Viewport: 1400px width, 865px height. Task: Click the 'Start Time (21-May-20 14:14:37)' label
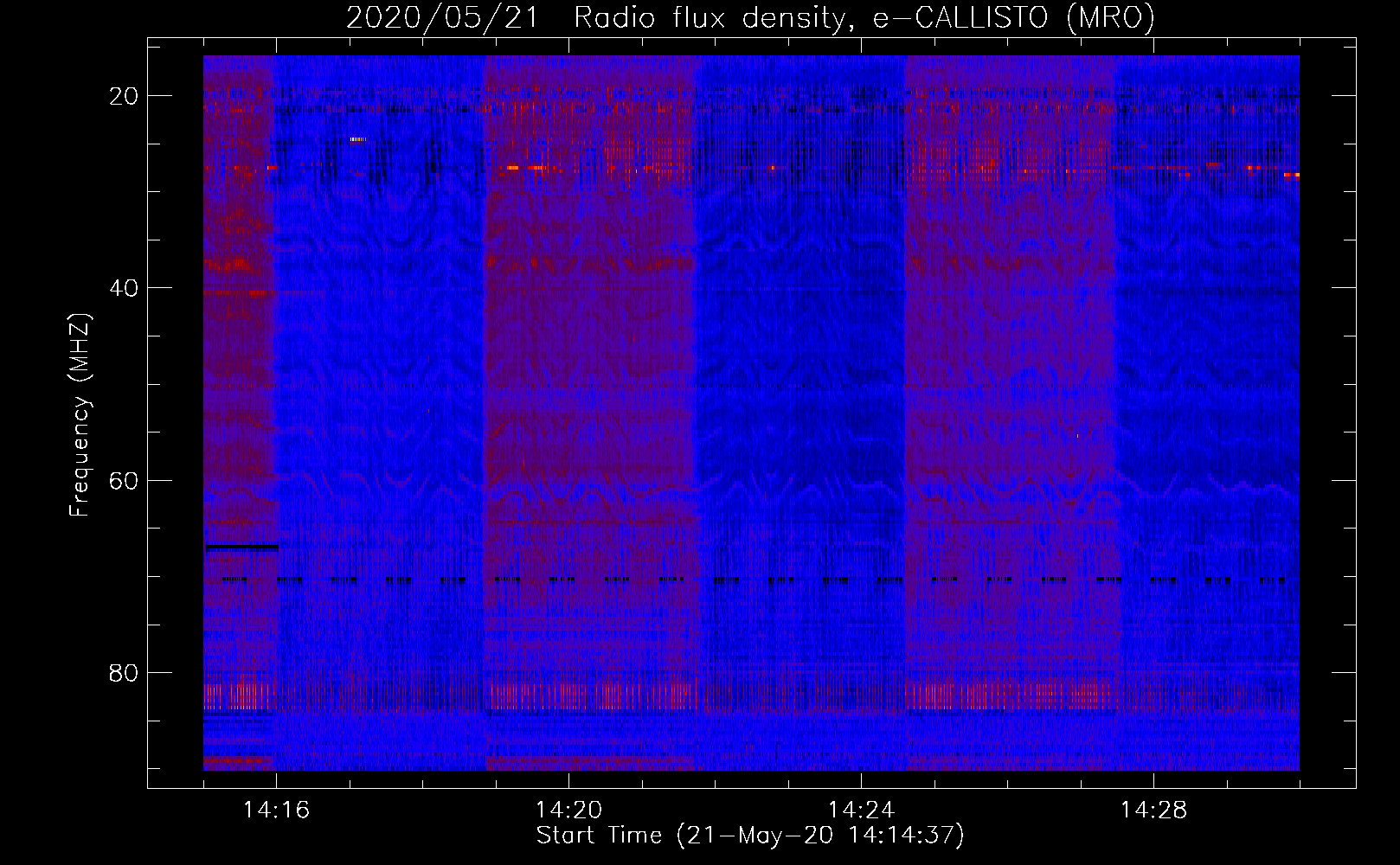(x=750, y=836)
